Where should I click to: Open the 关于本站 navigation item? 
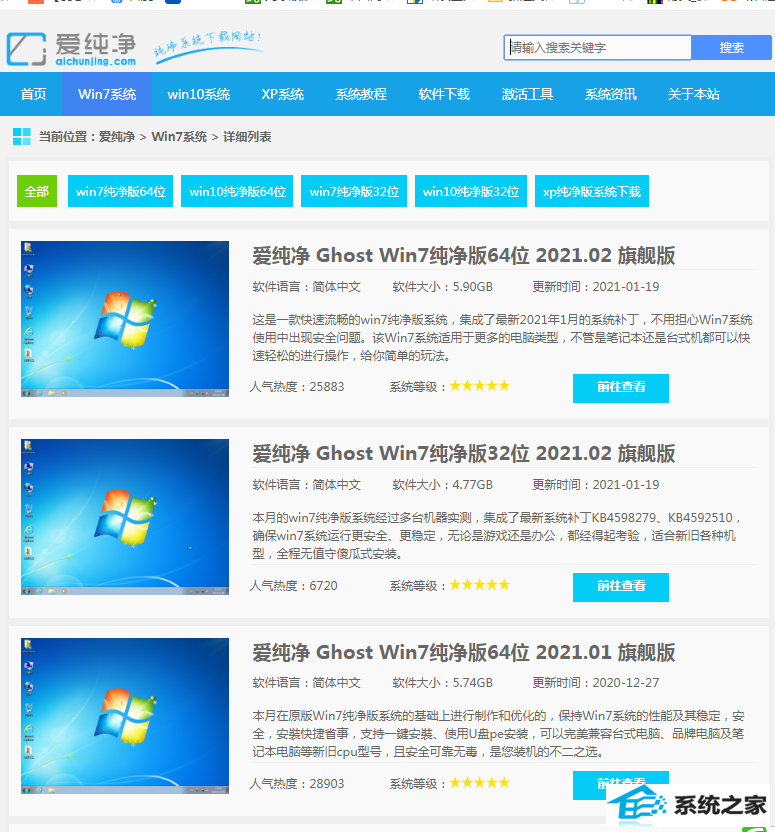pyautogui.click(x=693, y=94)
